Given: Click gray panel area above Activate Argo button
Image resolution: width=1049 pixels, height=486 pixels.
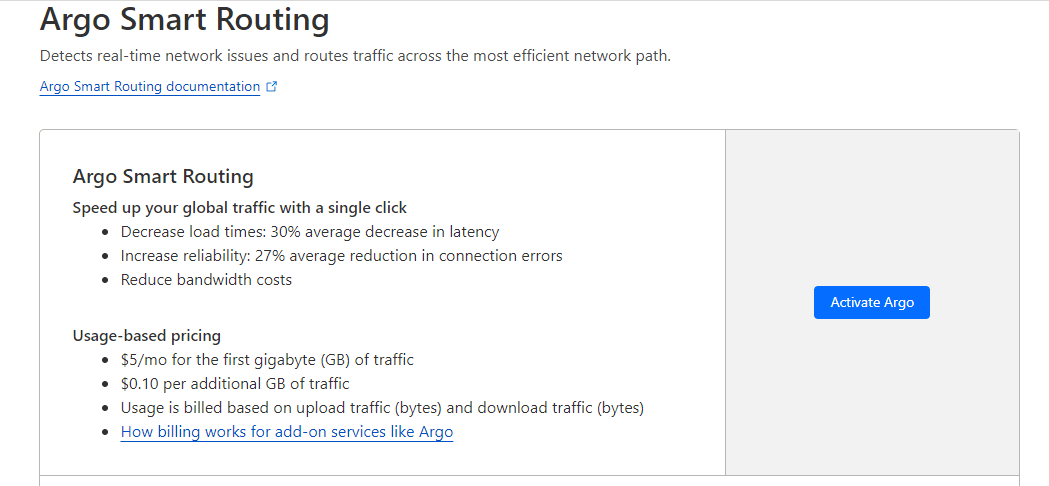Looking at the screenshot, I should (x=872, y=208).
